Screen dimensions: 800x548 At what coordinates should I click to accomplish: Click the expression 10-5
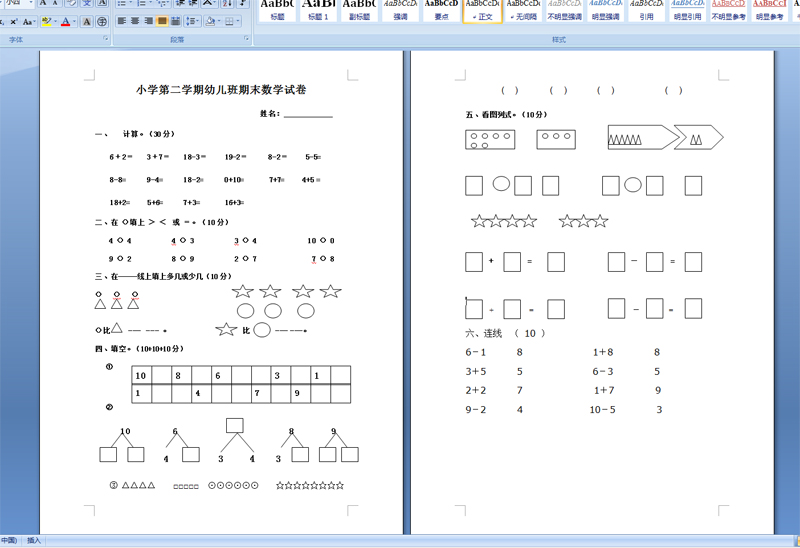[x=602, y=410]
